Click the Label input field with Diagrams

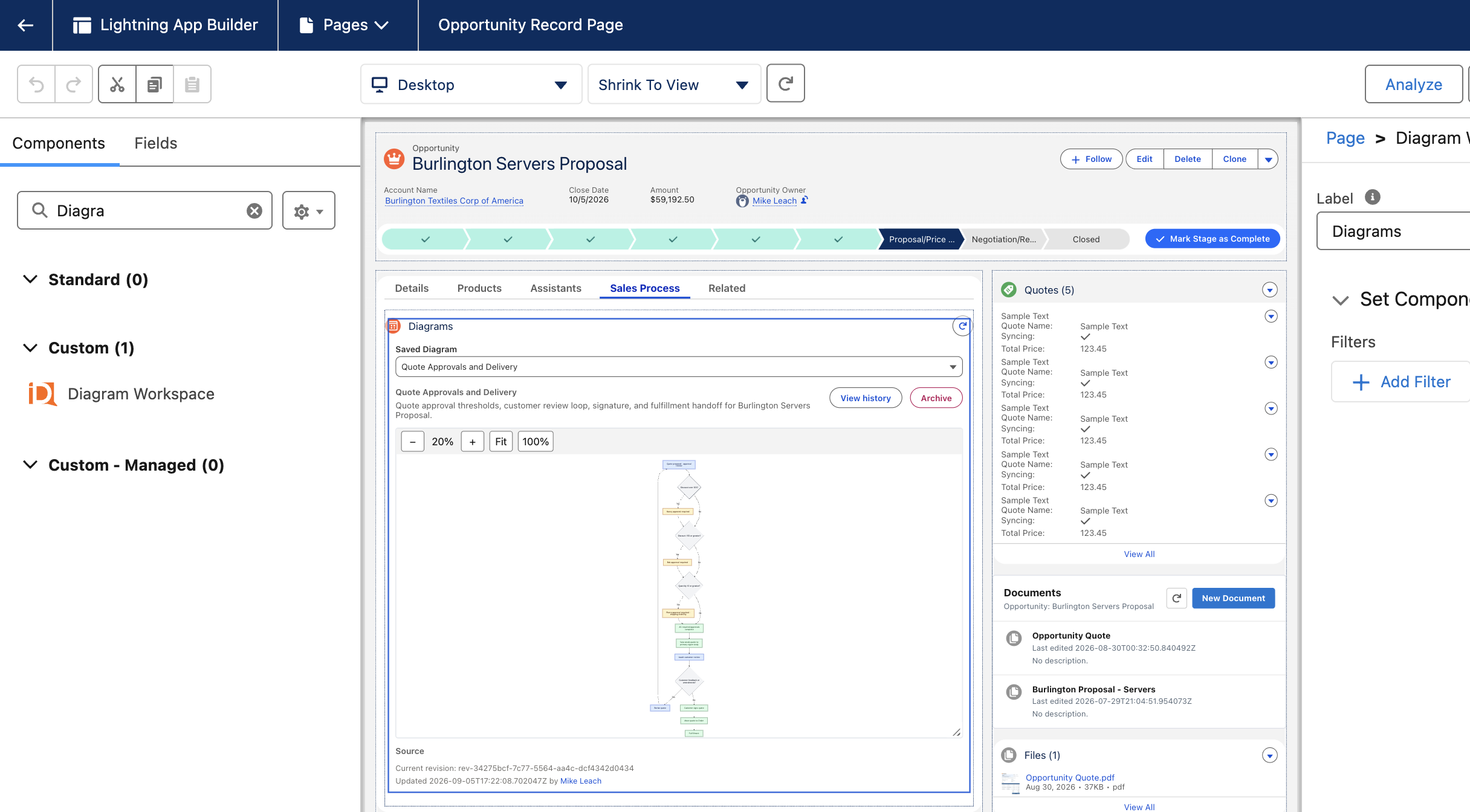[1393, 231]
